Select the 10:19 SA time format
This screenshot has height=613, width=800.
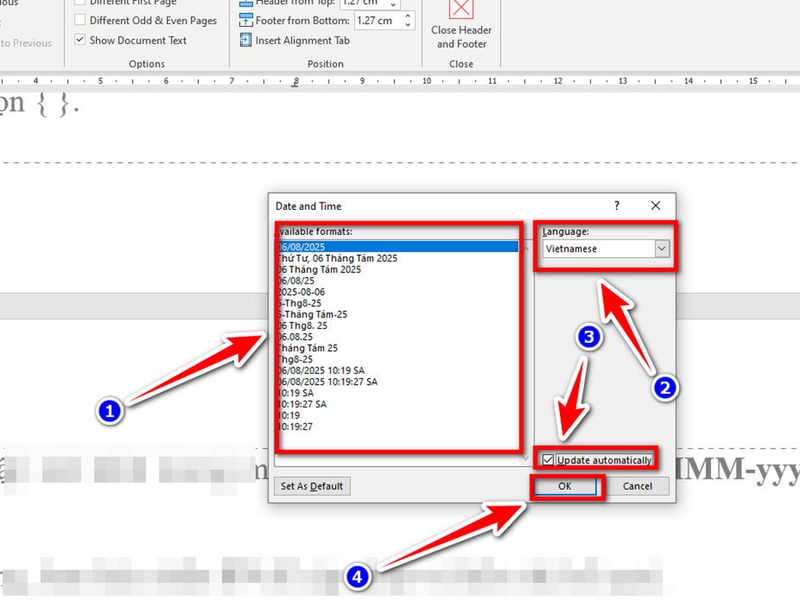pos(398,393)
